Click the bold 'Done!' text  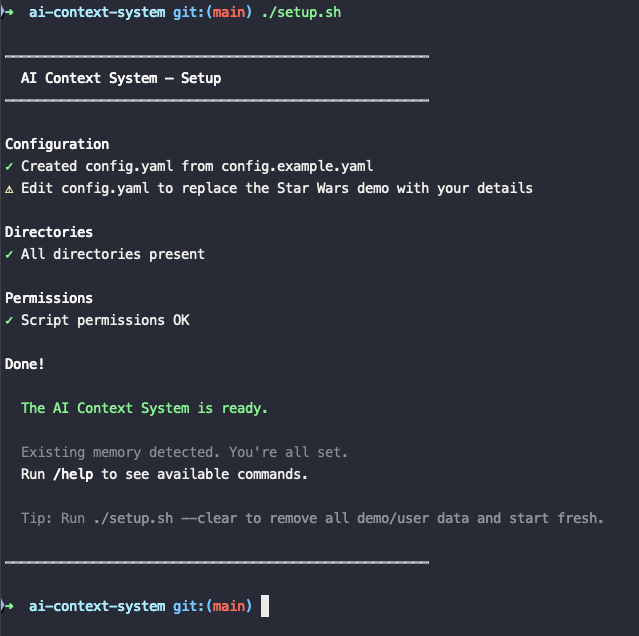pyautogui.click(x=25, y=364)
